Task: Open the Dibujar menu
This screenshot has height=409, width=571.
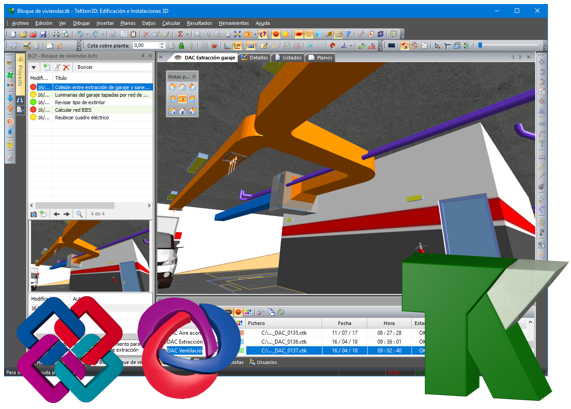Action: (81, 23)
